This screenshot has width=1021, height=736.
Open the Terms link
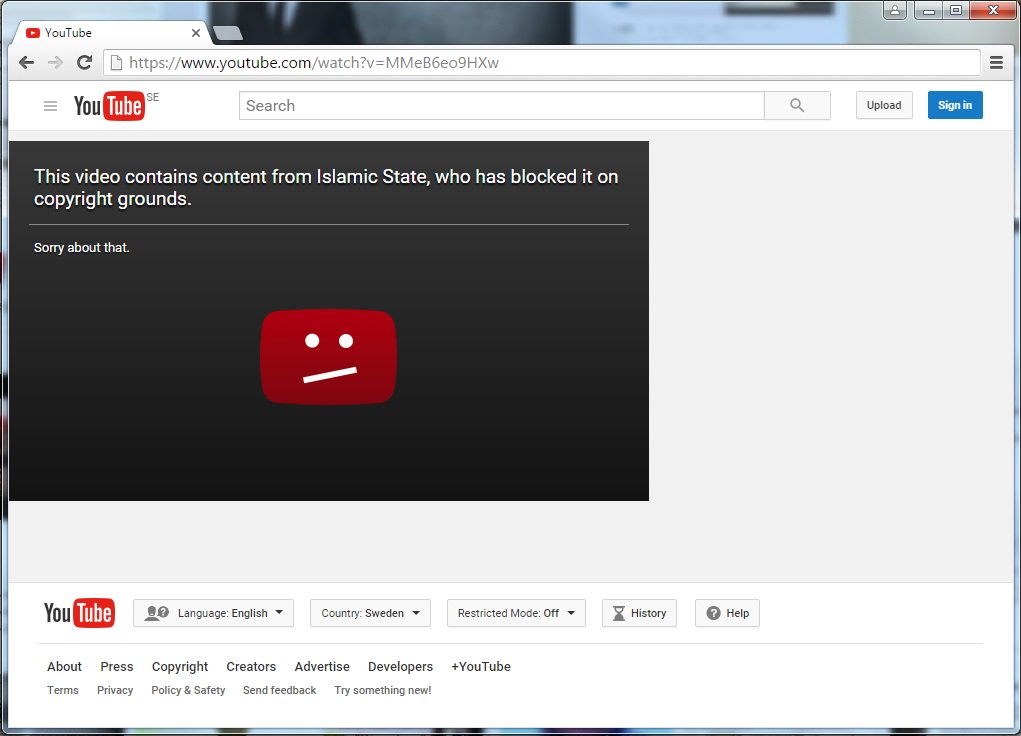tap(63, 690)
